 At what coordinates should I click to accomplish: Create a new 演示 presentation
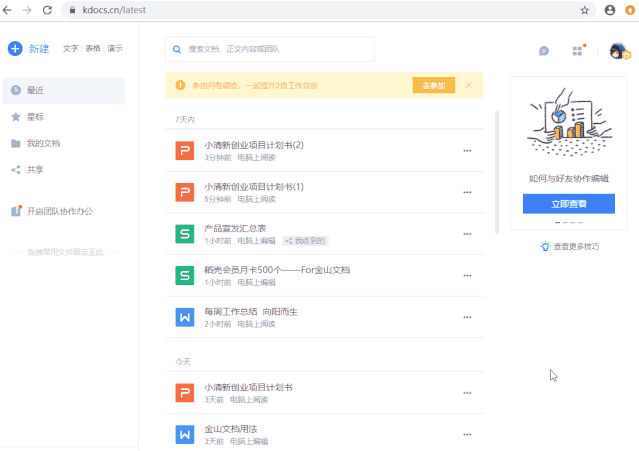coord(115,48)
